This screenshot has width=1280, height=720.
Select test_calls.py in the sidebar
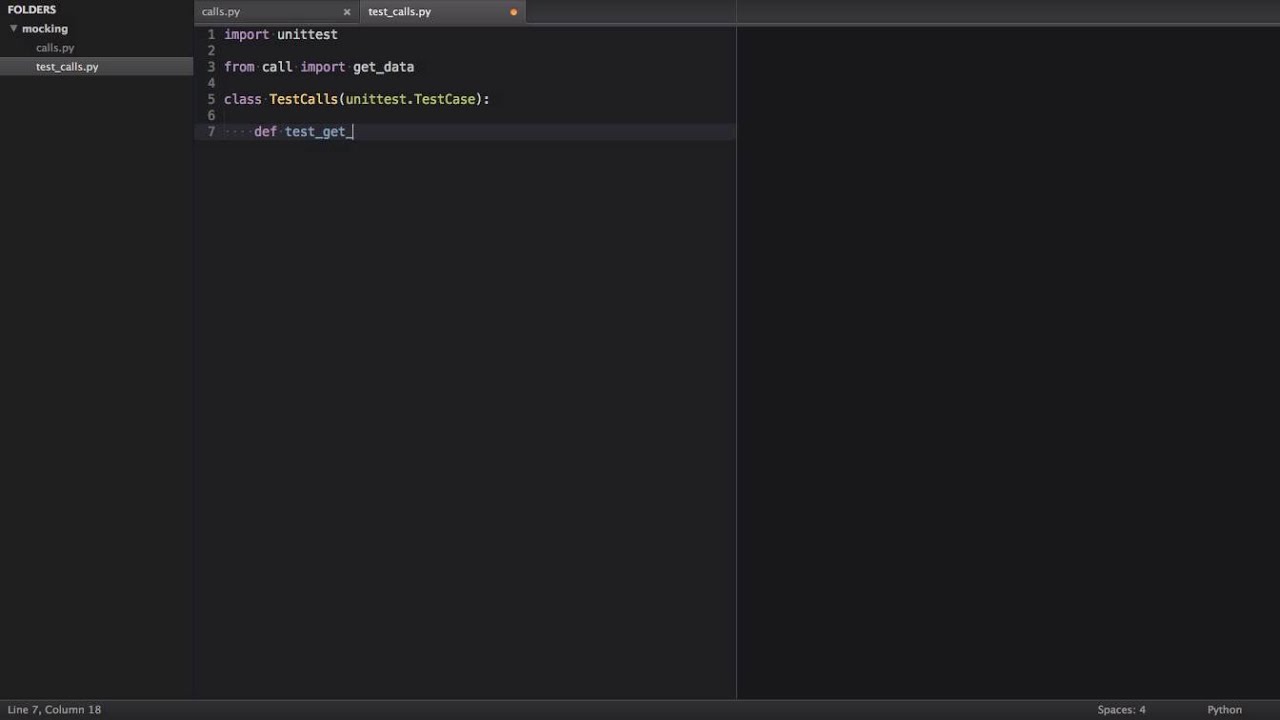67,67
